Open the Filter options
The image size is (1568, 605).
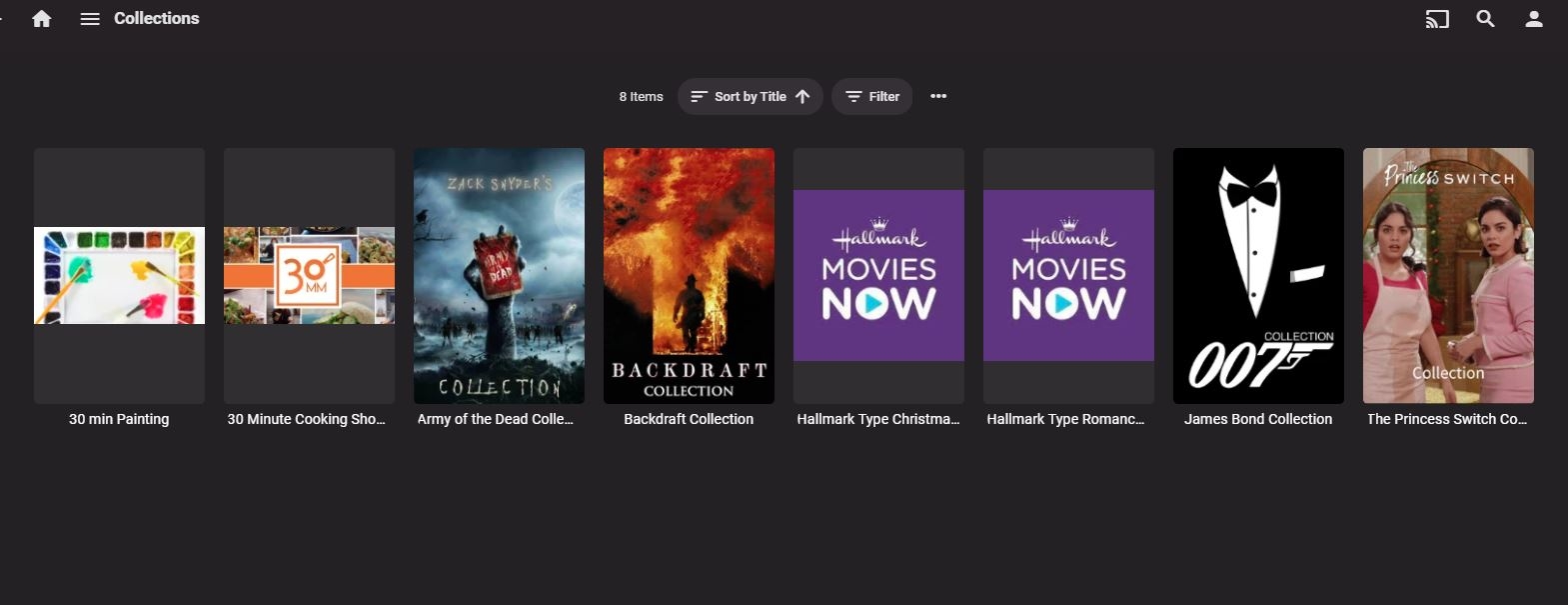872,97
